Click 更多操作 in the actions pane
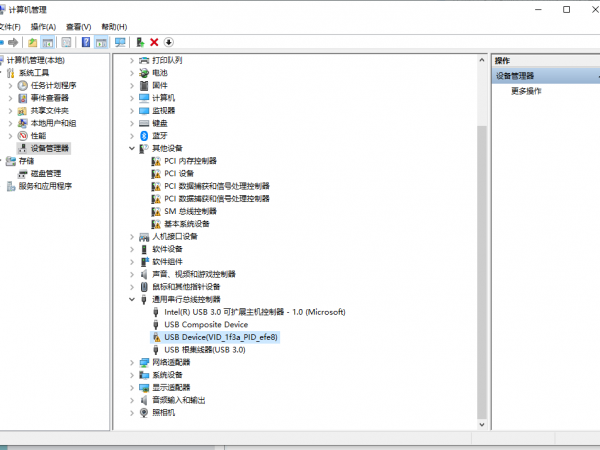The width and height of the screenshot is (600, 450). click(526, 91)
